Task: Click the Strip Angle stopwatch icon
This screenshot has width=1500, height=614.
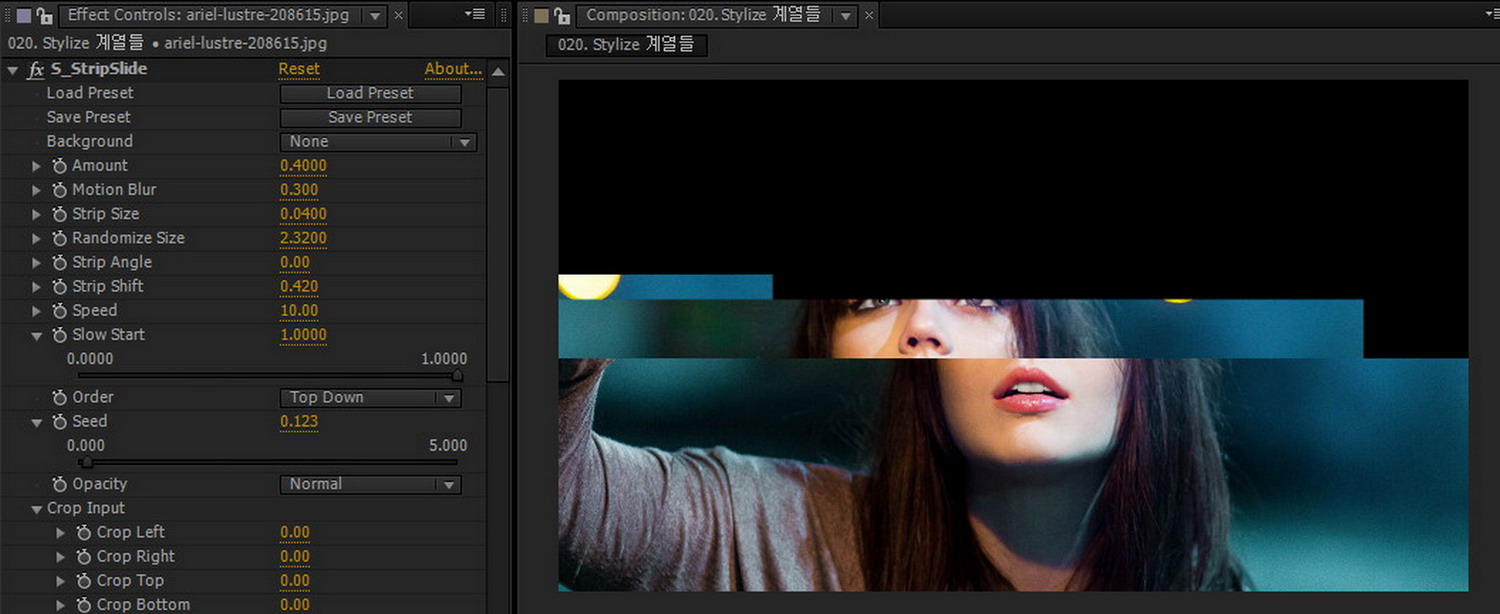Action: coord(60,262)
